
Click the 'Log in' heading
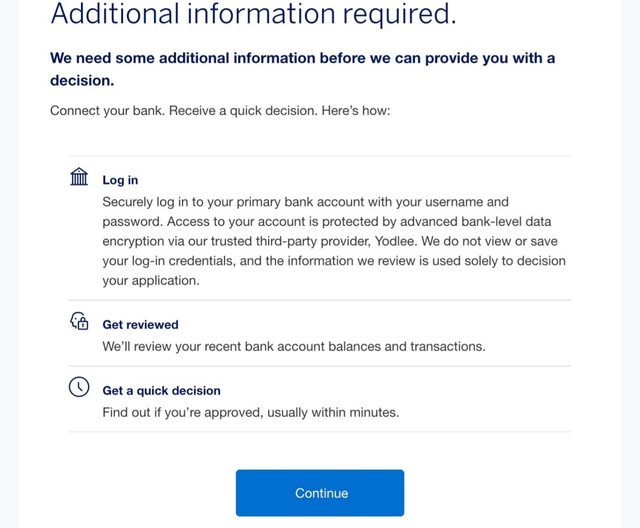[120, 180]
